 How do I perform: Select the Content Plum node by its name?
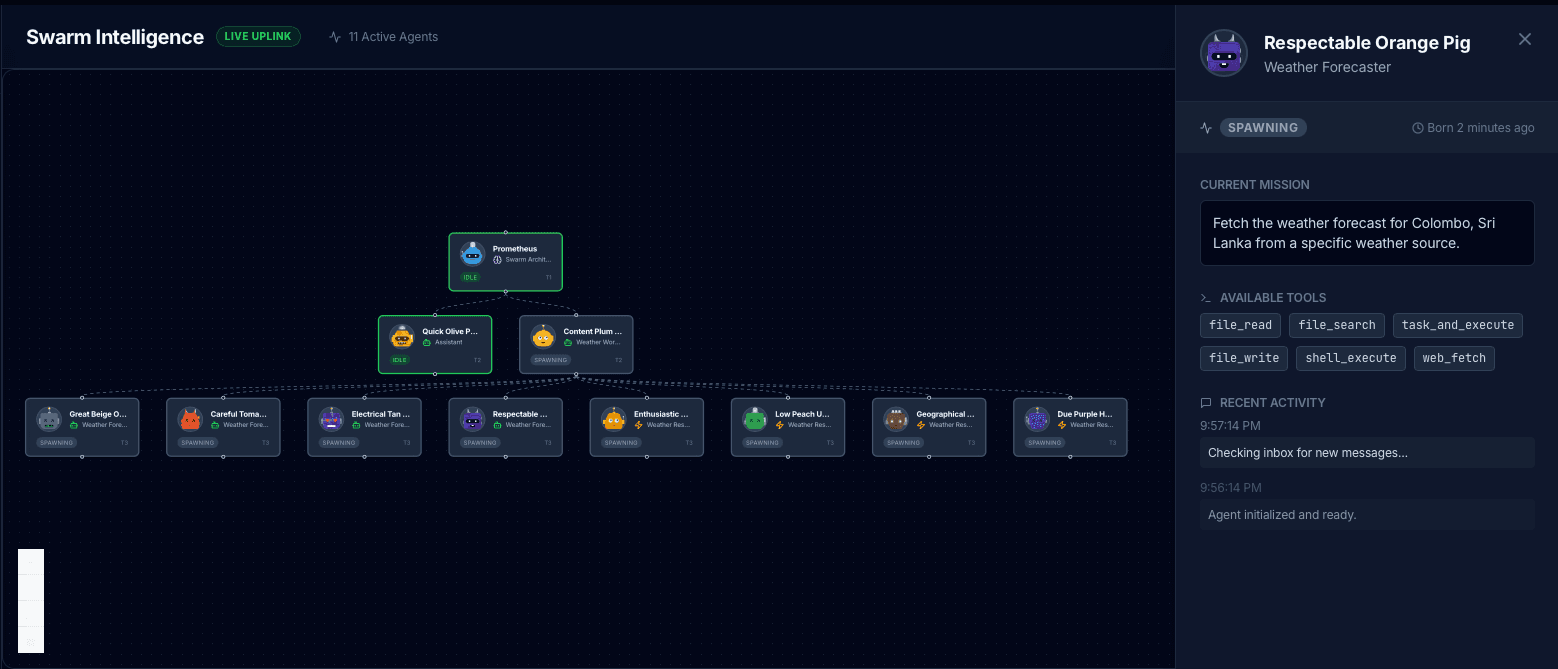(x=593, y=331)
